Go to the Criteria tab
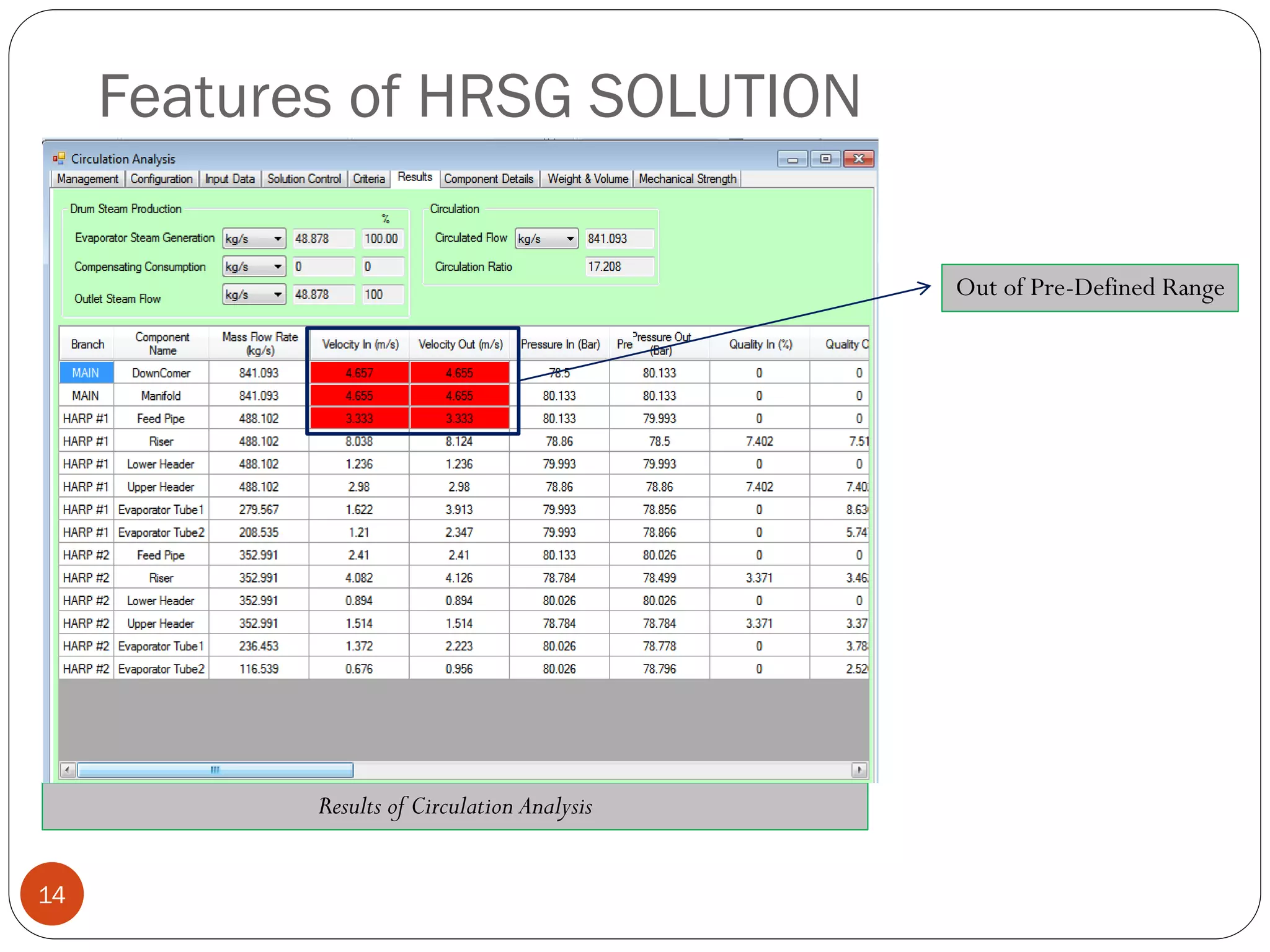This screenshot has height=952, width=1270. click(x=369, y=179)
